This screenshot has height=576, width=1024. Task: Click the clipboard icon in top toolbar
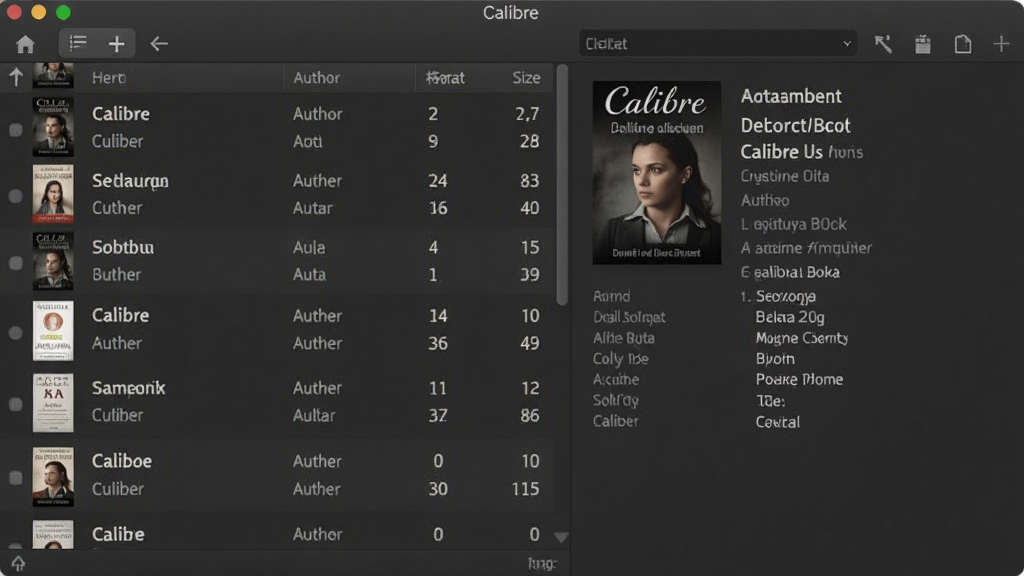tap(923, 44)
